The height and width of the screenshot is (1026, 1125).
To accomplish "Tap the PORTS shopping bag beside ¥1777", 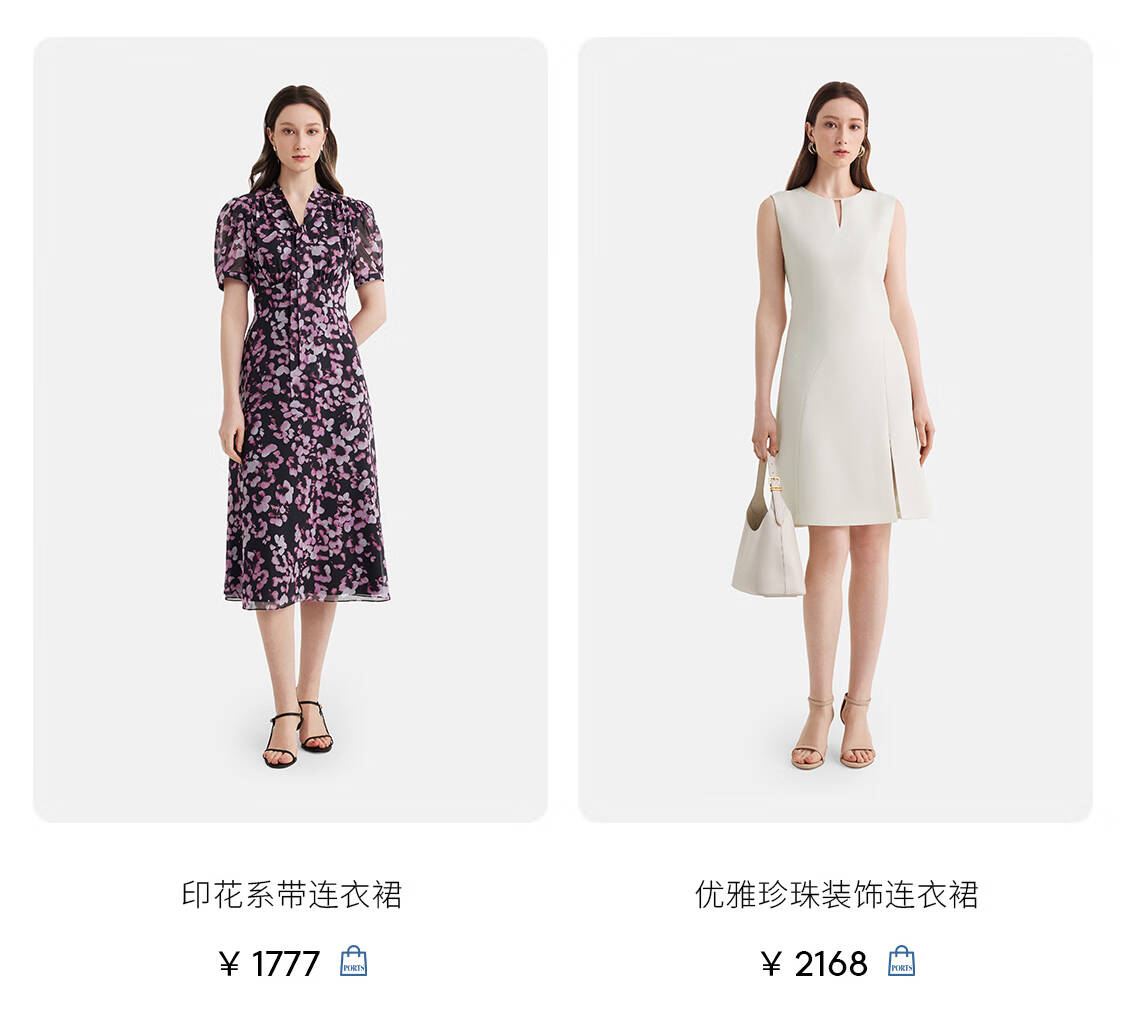I will coord(353,961).
